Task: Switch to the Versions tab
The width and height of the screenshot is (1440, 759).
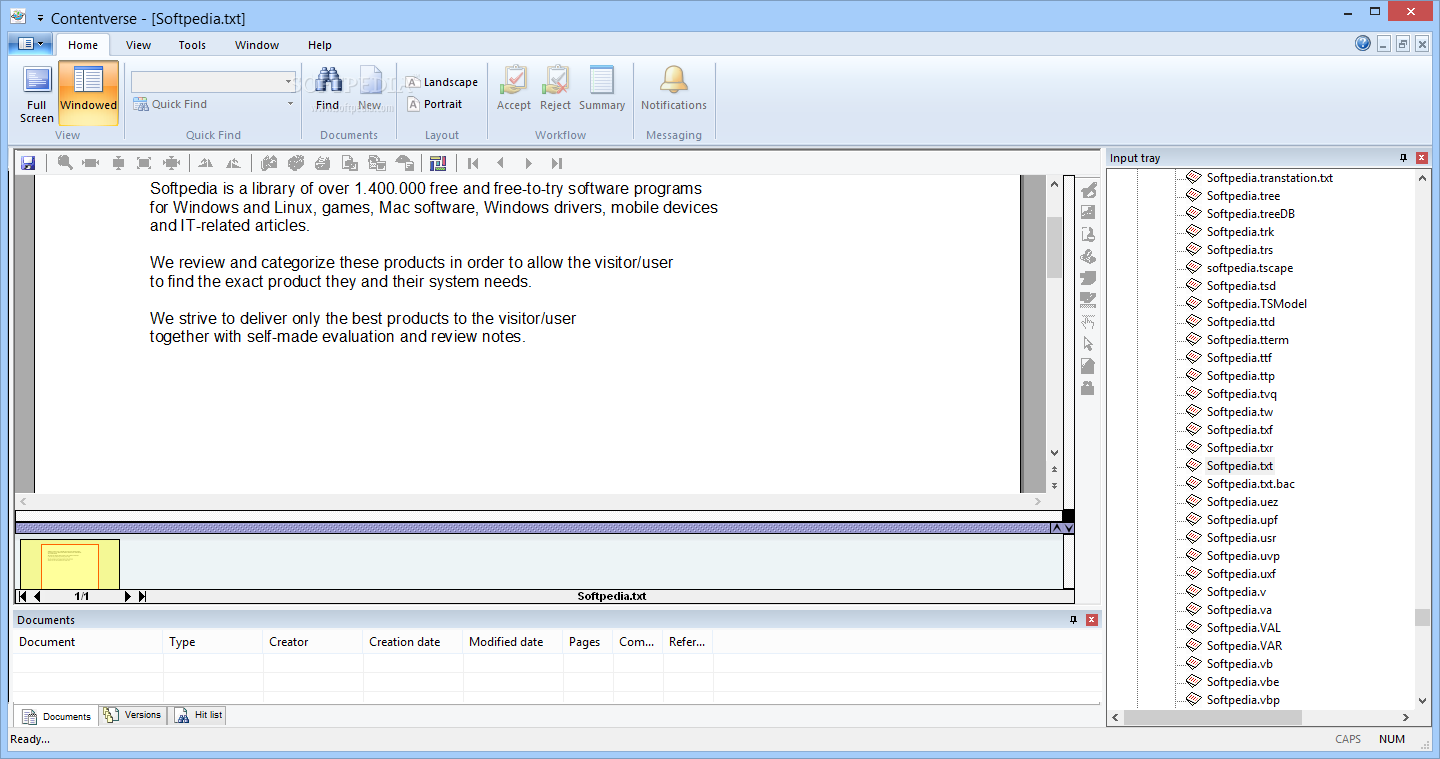Action: coord(132,715)
